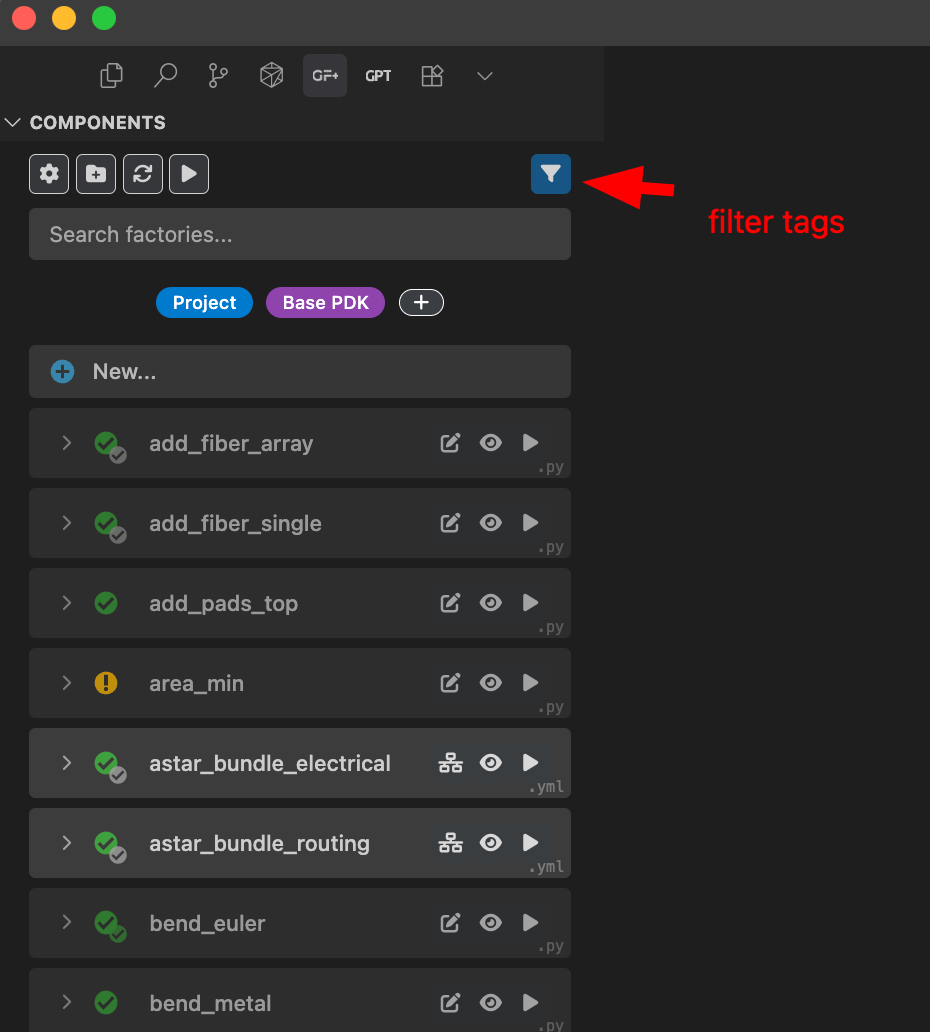Open the filter tags control

click(550, 173)
